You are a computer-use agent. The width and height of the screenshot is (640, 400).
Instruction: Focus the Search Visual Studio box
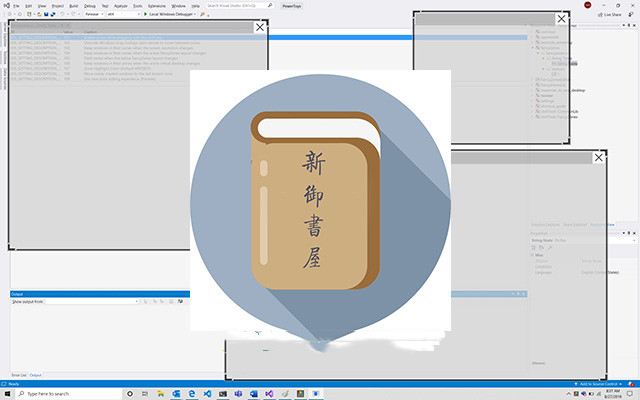click(240, 6)
